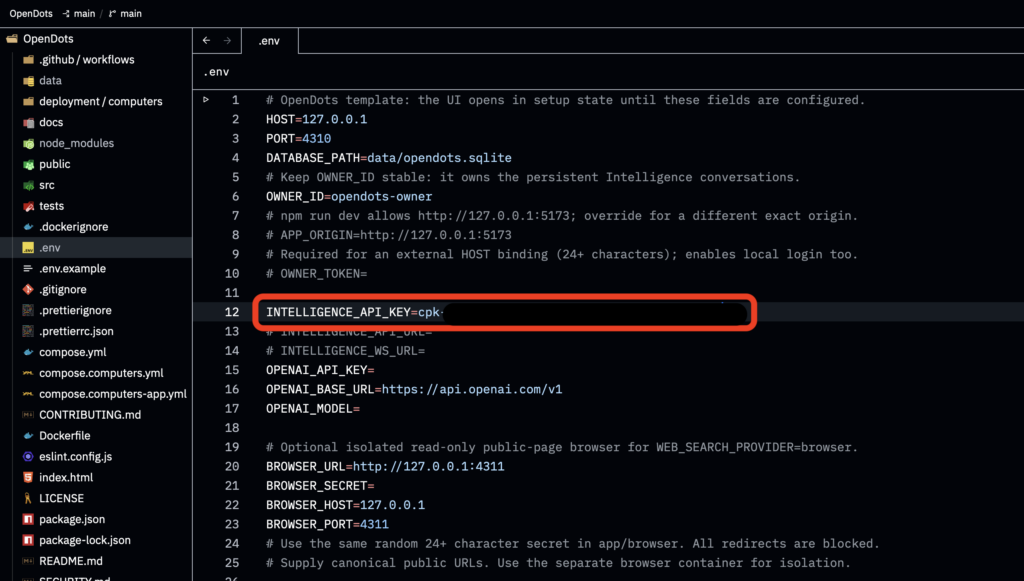Click line number 20 in the gutter

[x=232, y=466]
